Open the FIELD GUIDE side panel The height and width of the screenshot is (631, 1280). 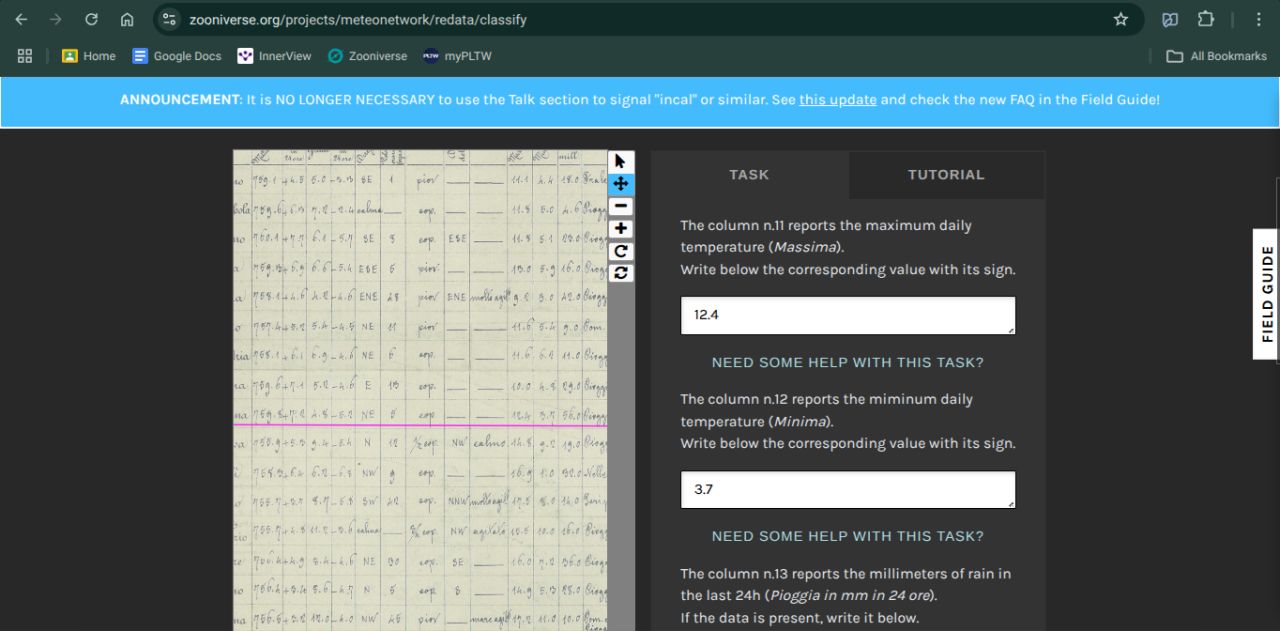(1267, 294)
